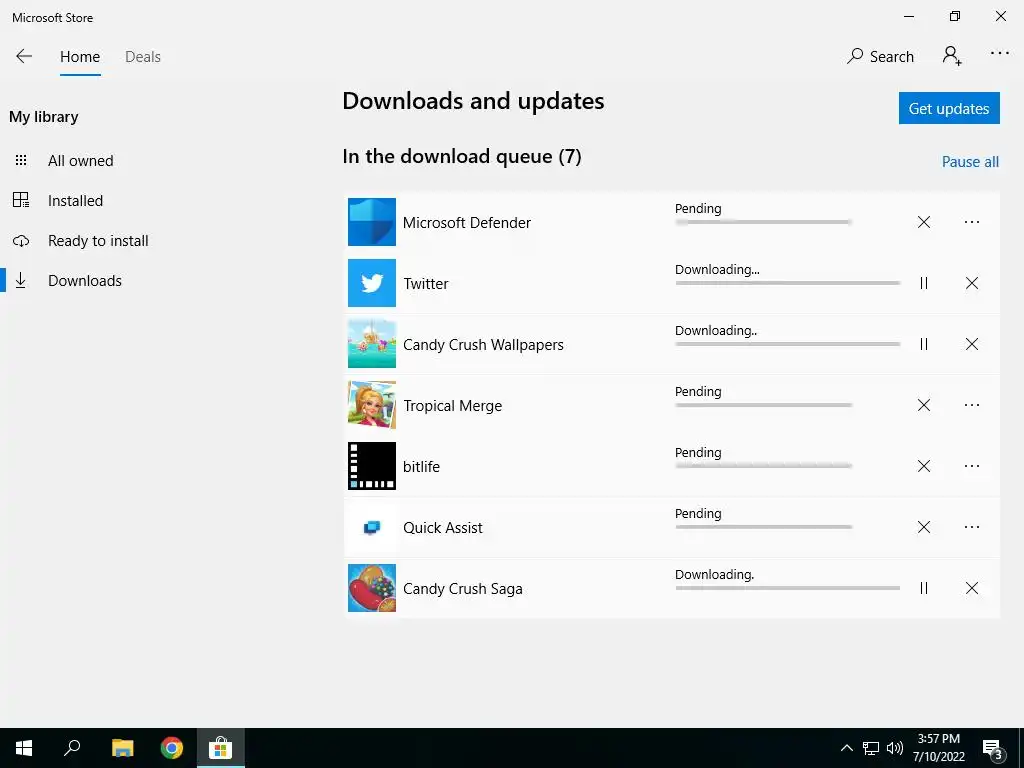The image size is (1024, 768).
Task: Cancel the Twitter download
Action: [x=972, y=283]
